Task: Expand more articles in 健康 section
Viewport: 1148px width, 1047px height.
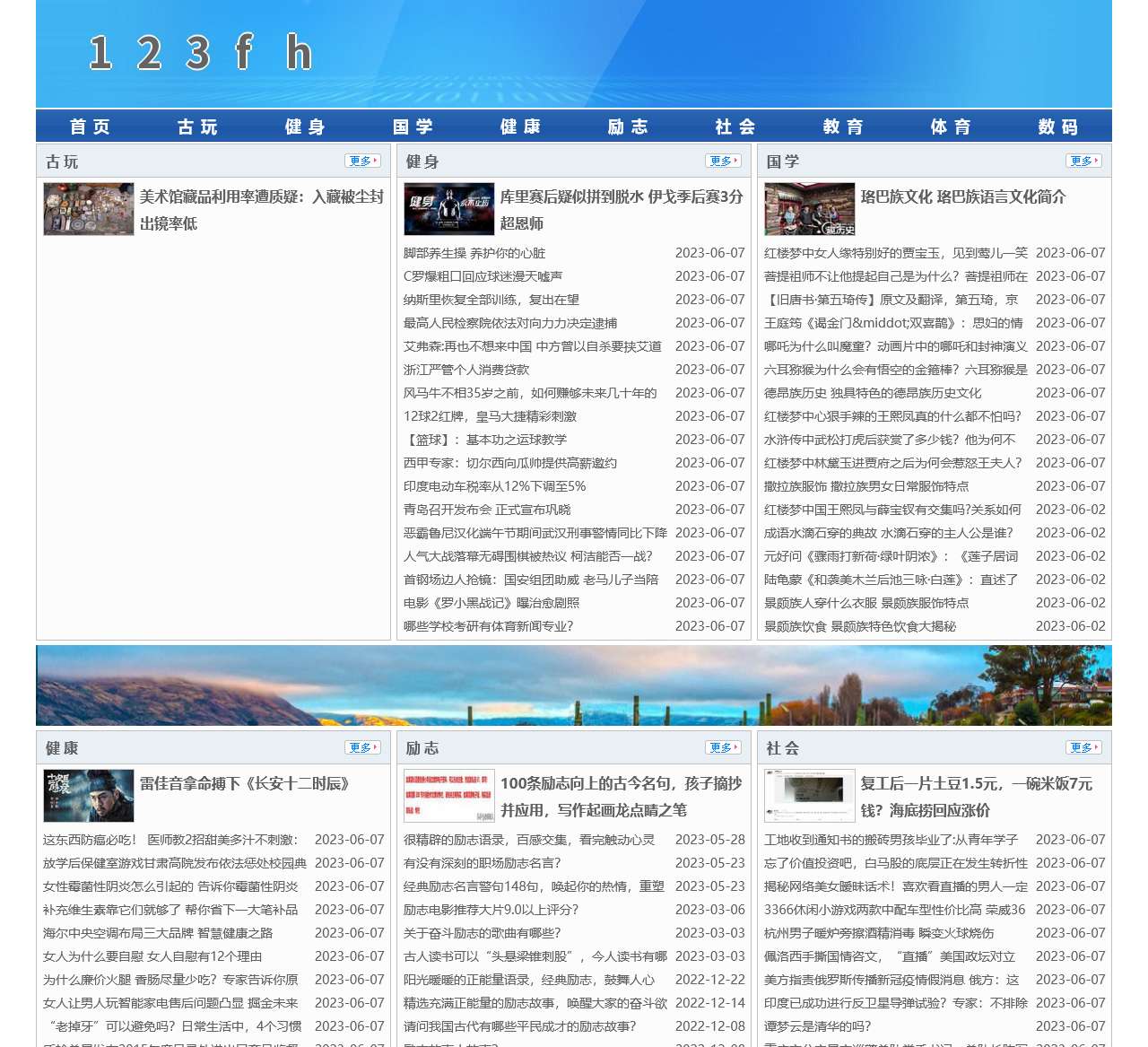Action: [362, 748]
